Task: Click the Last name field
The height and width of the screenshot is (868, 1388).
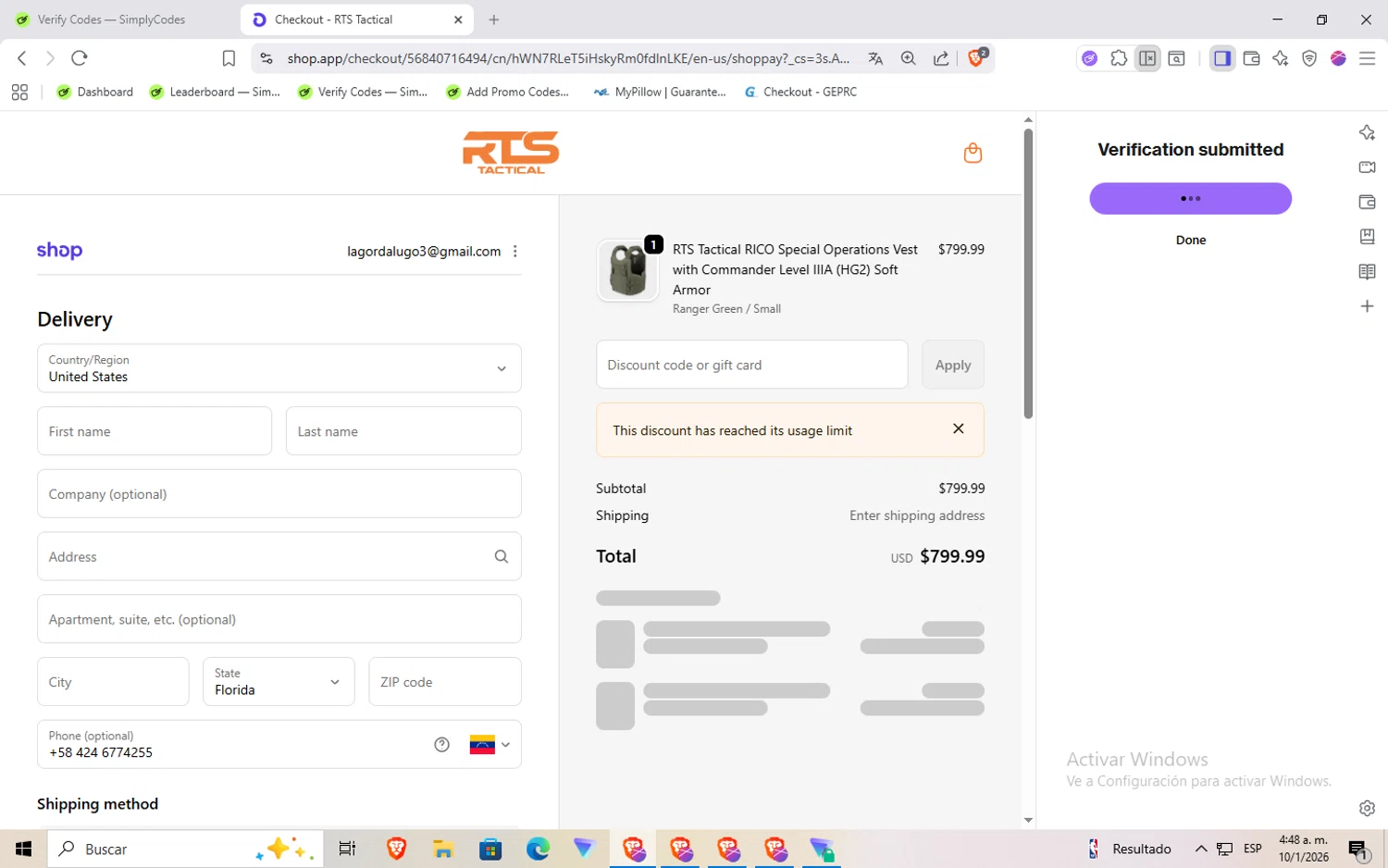Action: pos(403,431)
